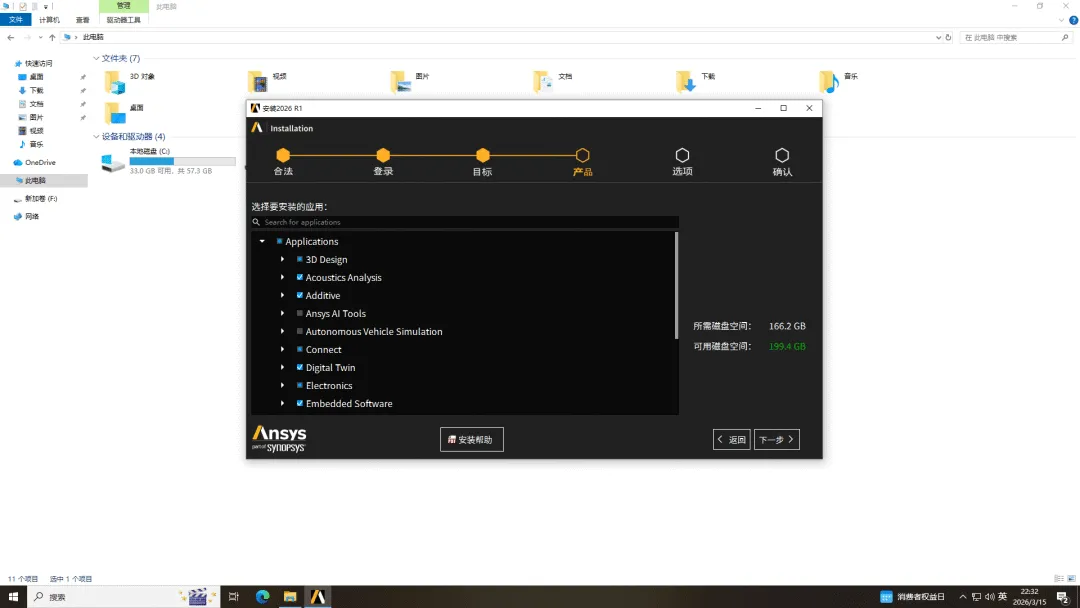Screen dimensions: 1080x608
Task: Click the Explorer search box
Action: (1015, 37)
